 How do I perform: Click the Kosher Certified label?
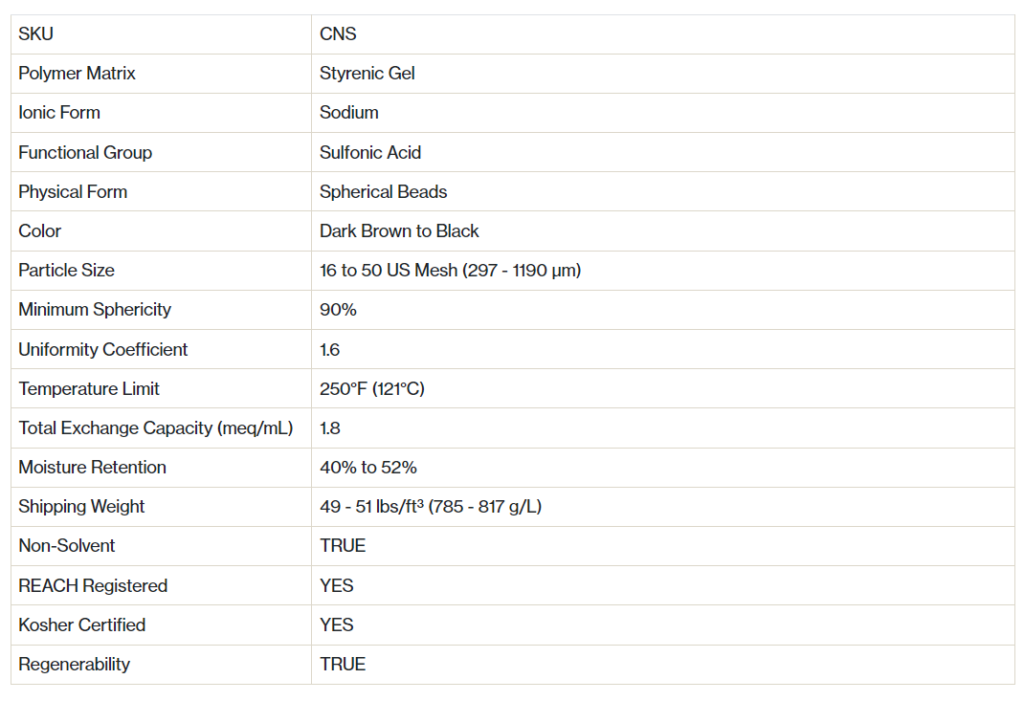tap(82, 625)
